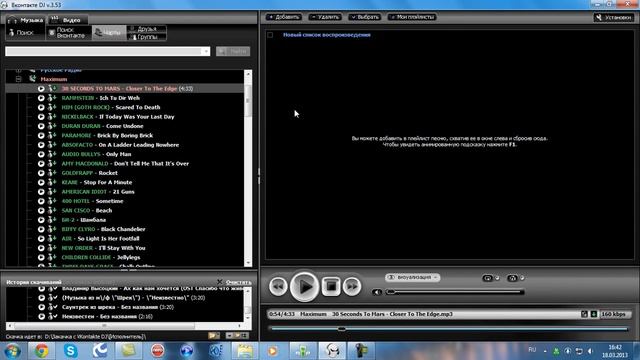
Task: Play the RAMMSTEIN - Ich Tu Dir Weh track
Action: (41, 98)
